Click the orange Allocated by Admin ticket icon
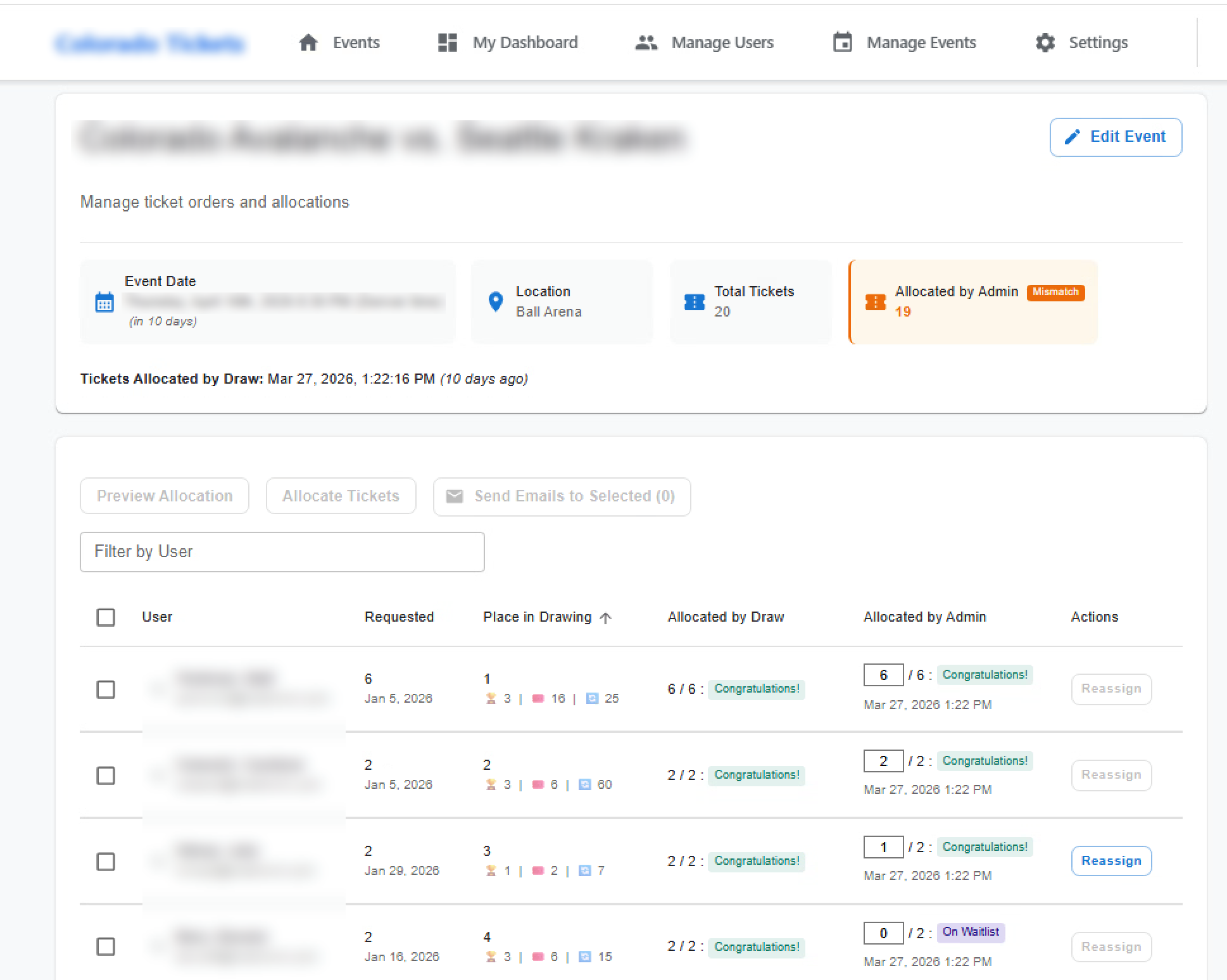This screenshot has width=1227, height=980. tap(876, 302)
